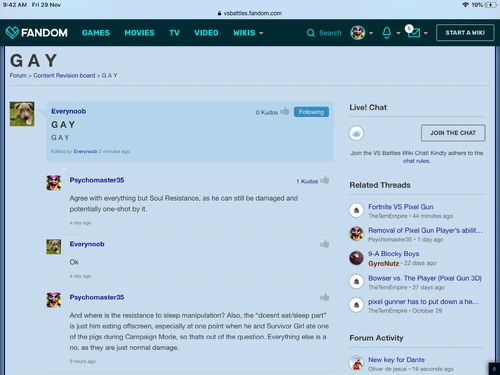The image size is (500, 375).
Task: Open Fortnite VS Pixel Gun thread
Action: 401,207
